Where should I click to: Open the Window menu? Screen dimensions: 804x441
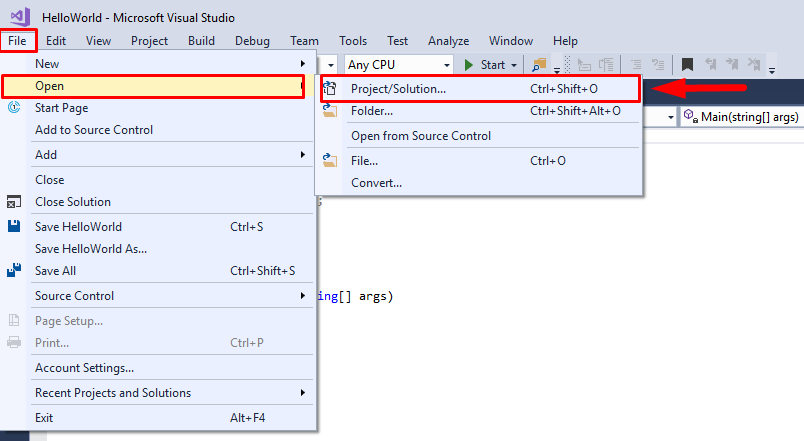point(511,41)
